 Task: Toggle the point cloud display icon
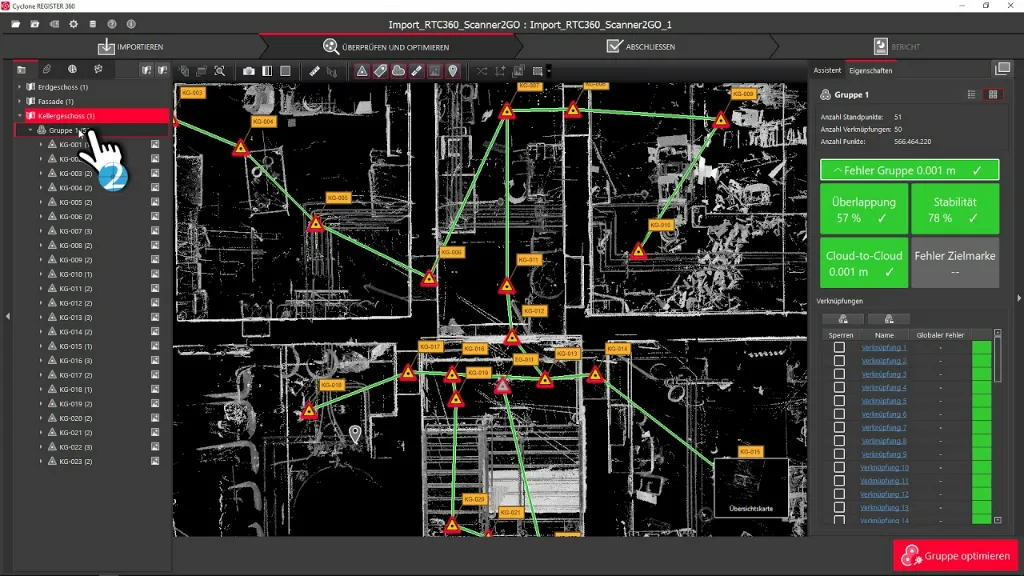tap(398, 71)
